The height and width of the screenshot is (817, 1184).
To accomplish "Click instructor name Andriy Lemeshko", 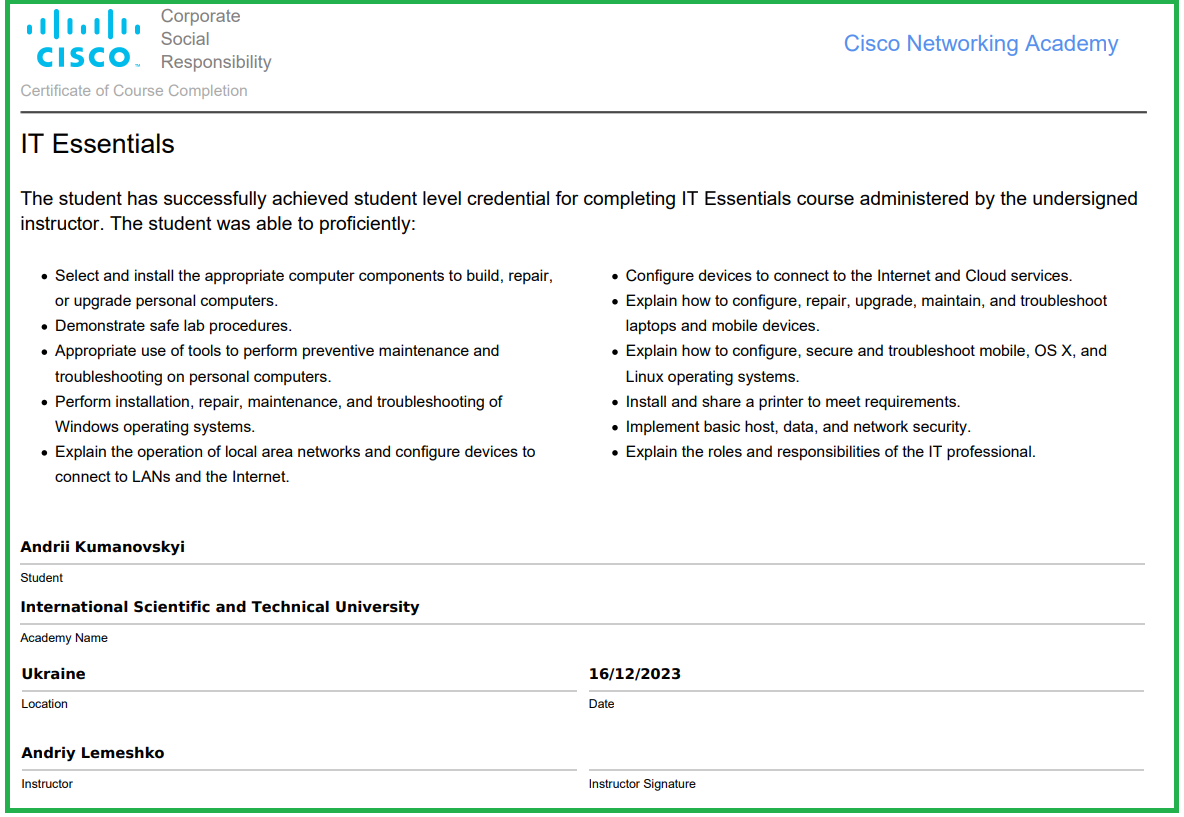I will [x=93, y=753].
